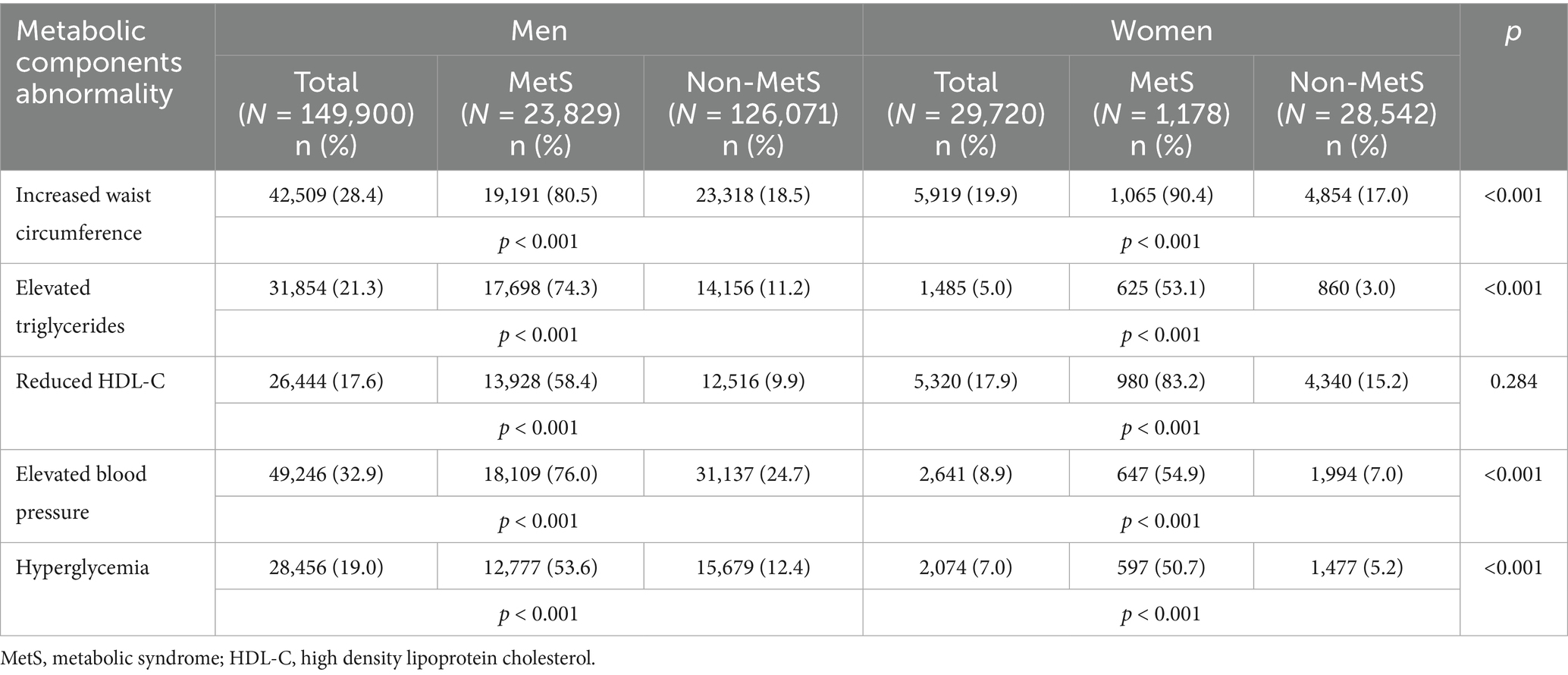The image size is (1568, 675).
Task: Select the Metabolic components abnormality header cell
Action: [x=99, y=62]
